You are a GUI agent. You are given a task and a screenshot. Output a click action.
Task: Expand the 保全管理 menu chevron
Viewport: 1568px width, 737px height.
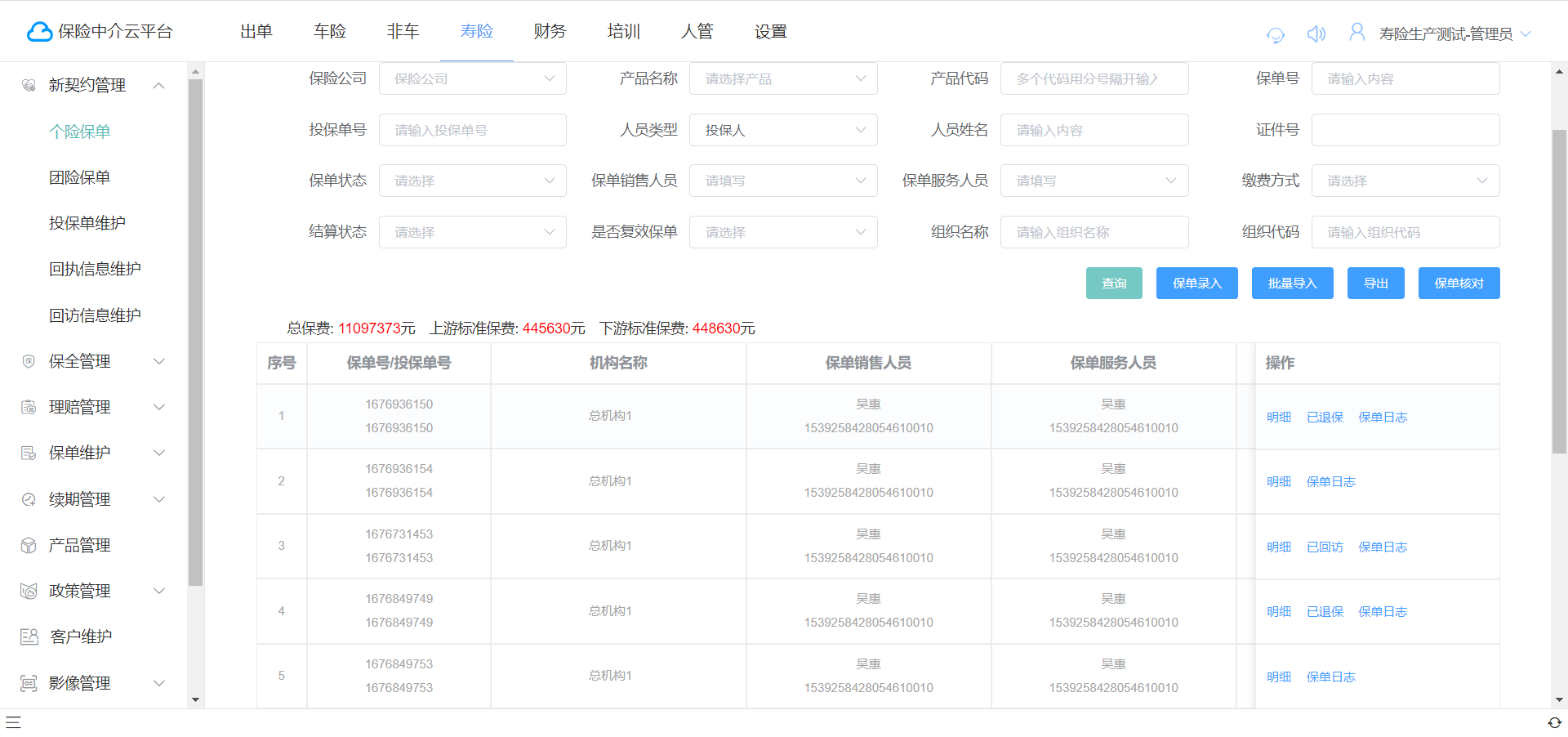[x=159, y=361]
